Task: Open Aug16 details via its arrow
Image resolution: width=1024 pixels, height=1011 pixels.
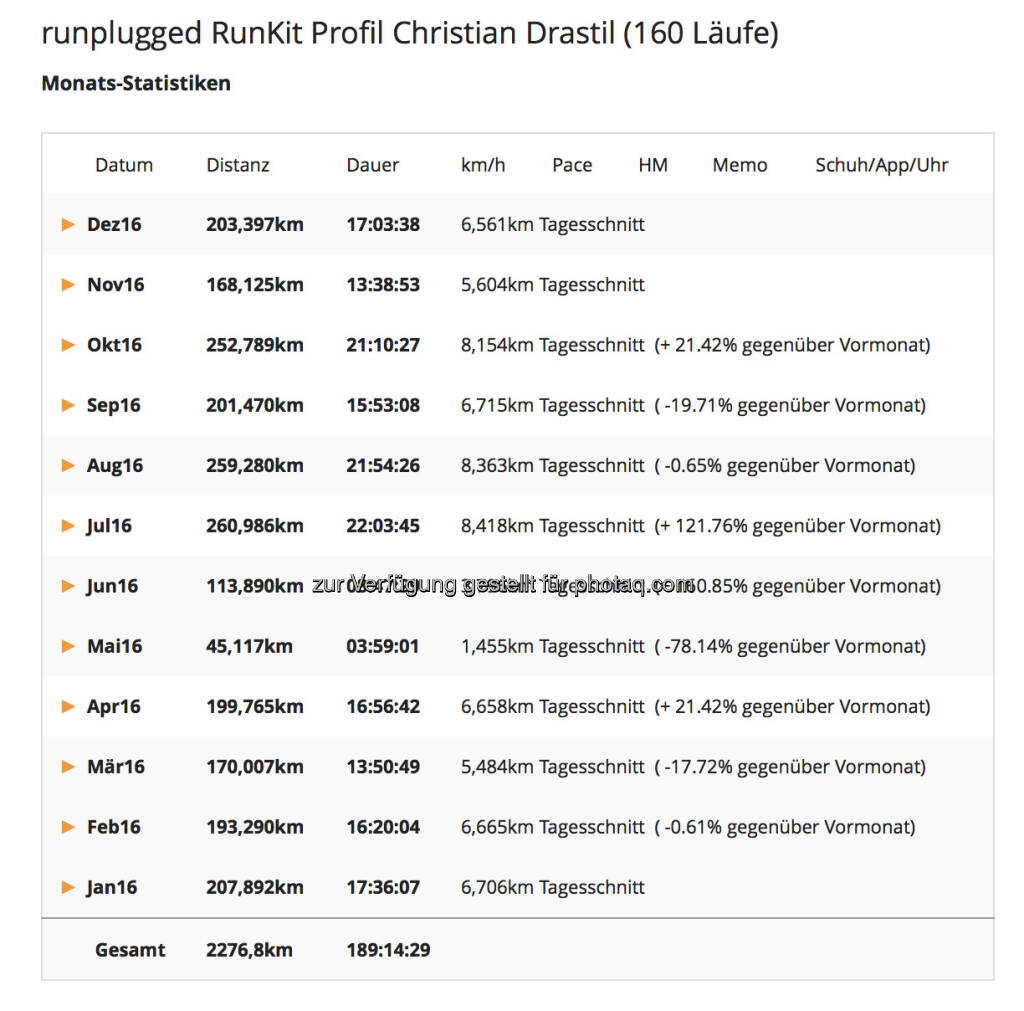Action: coord(68,465)
